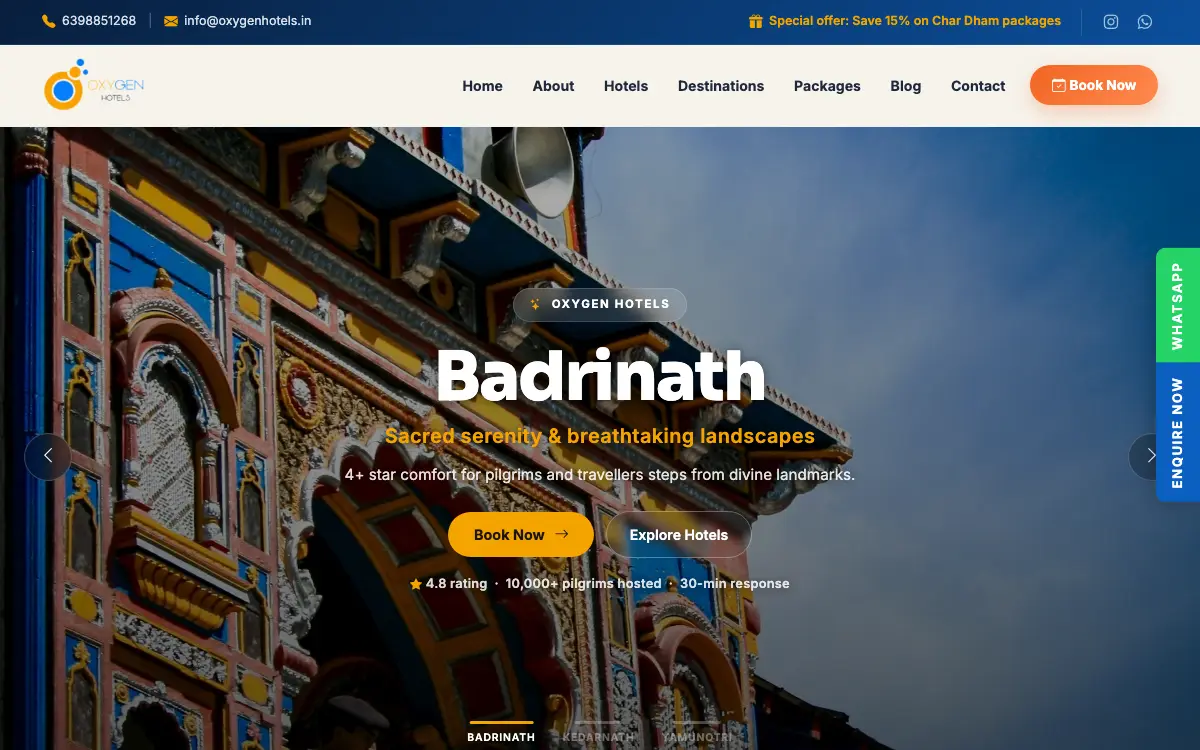
Task: Call the phone number 6398851268
Action: (99, 21)
